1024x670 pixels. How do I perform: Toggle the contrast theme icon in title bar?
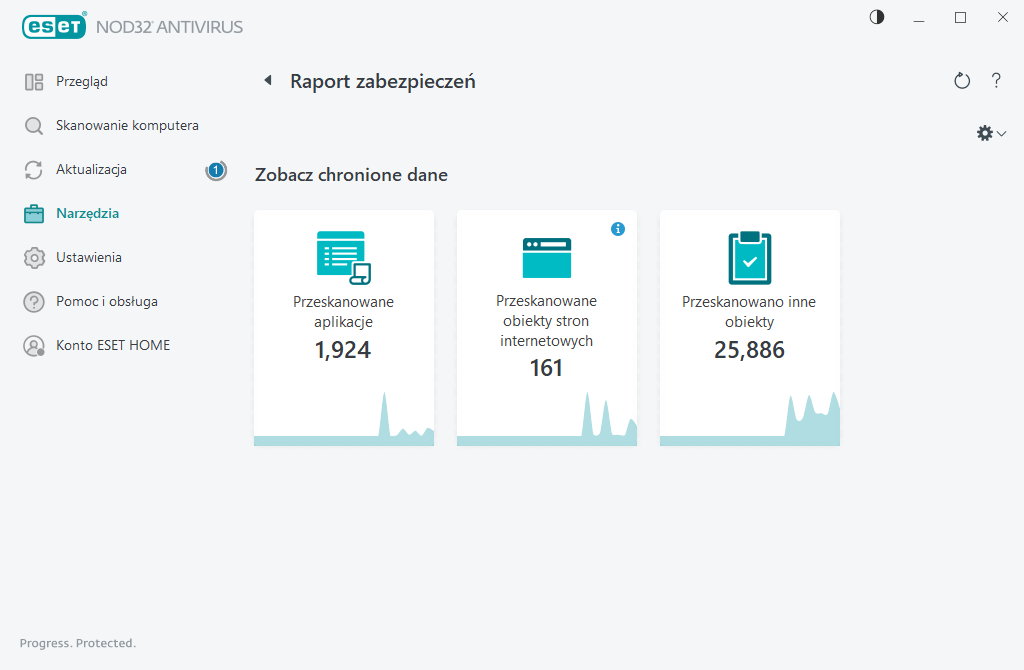(877, 17)
